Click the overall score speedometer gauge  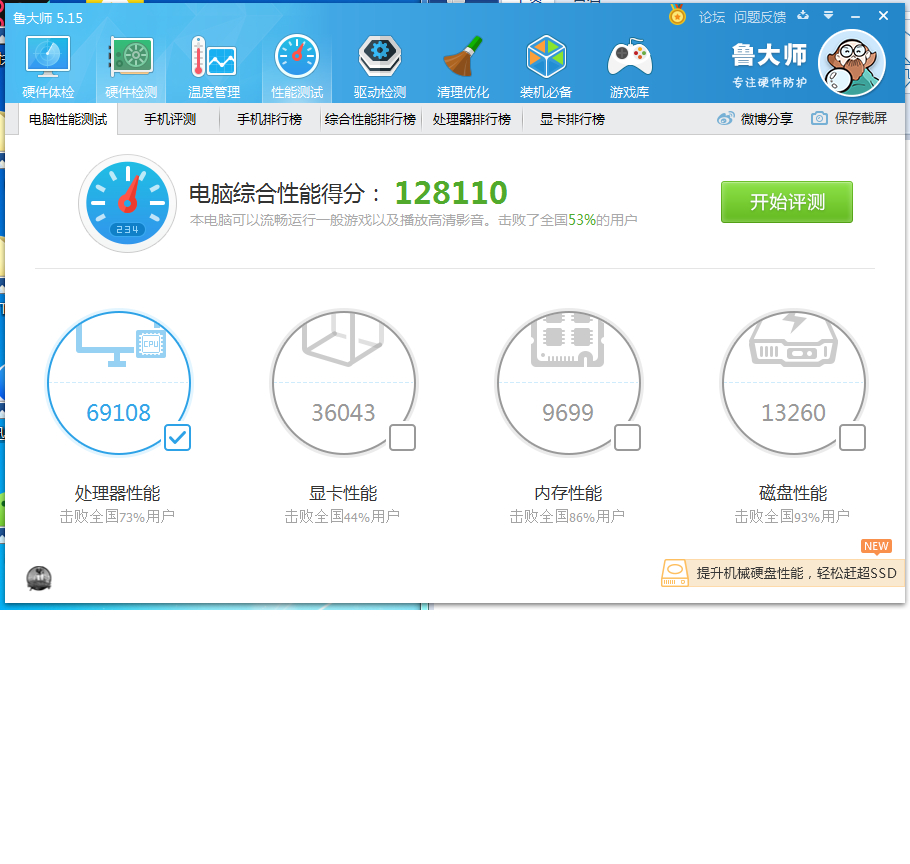point(127,203)
